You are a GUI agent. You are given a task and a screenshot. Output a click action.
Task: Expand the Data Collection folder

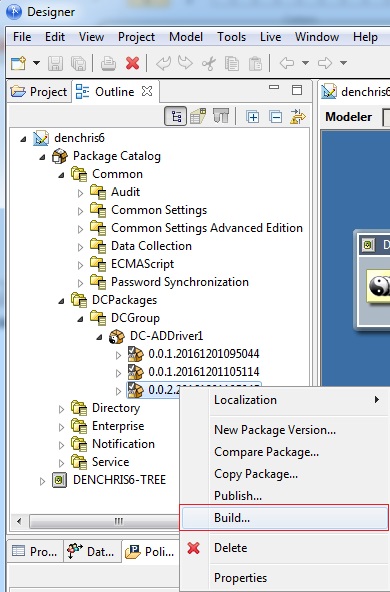(80, 247)
